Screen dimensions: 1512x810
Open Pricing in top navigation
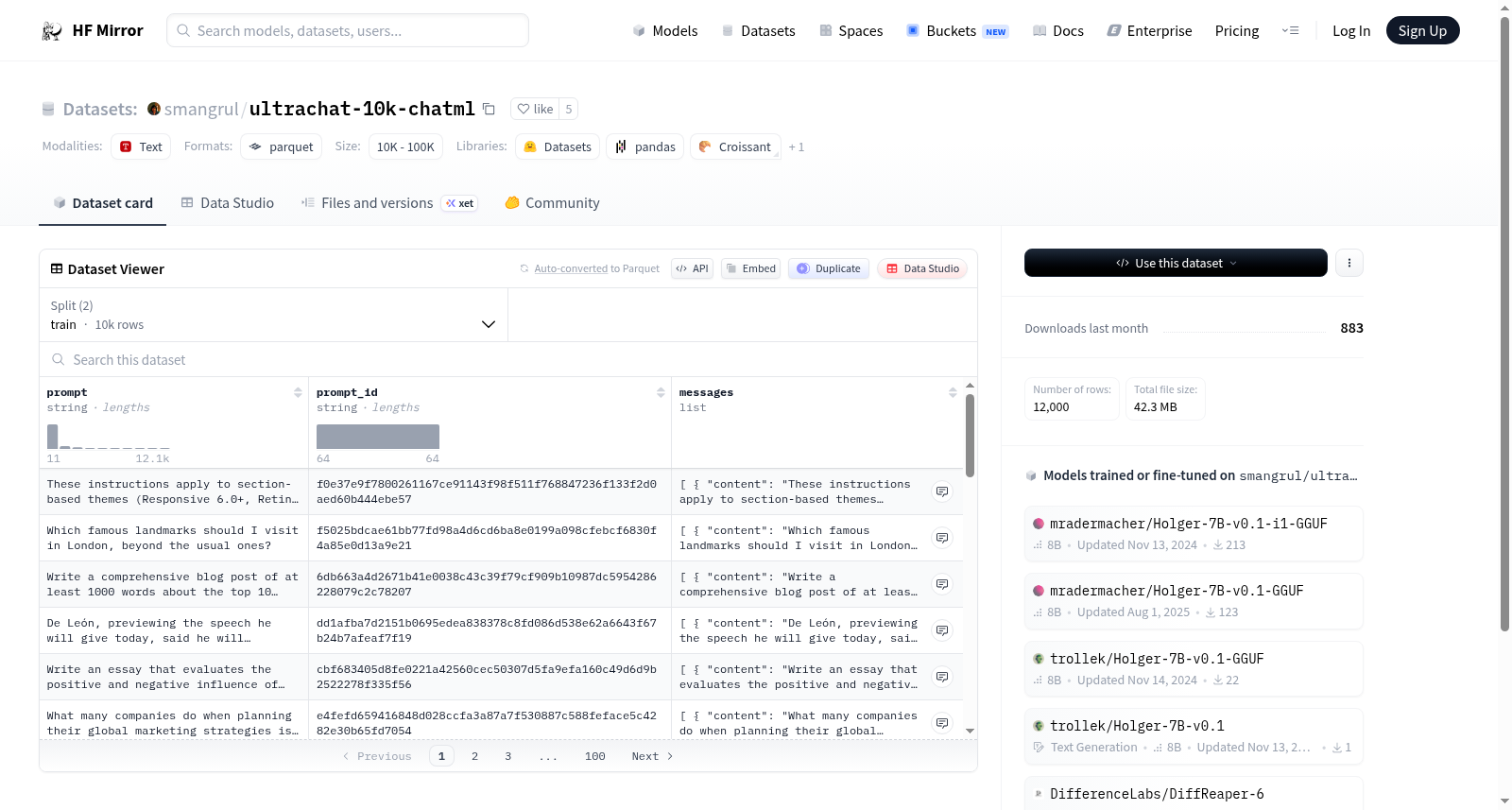[x=1237, y=30]
